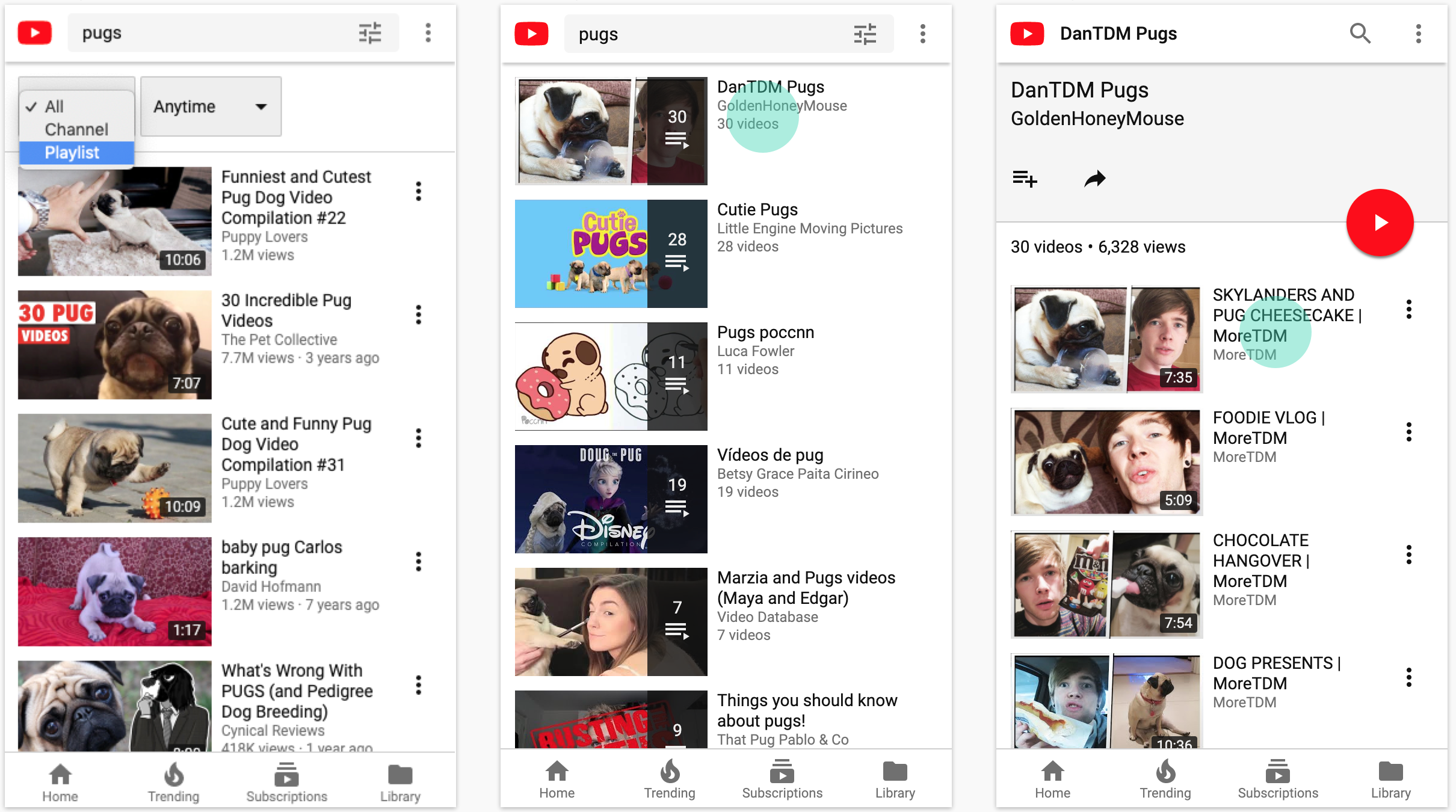This screenshot has height=812, width=1456.
Task: Open Vídeos de pug playlist thumbnail
Action: pyautogui.click(x=611, y=499)
